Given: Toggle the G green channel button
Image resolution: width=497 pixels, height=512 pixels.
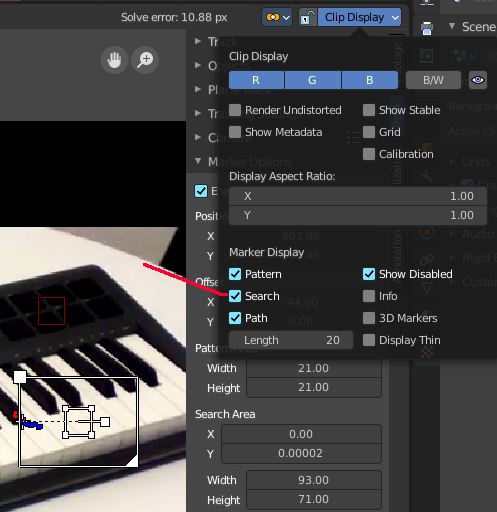Looking at the screenshot, I should point(313,80).
